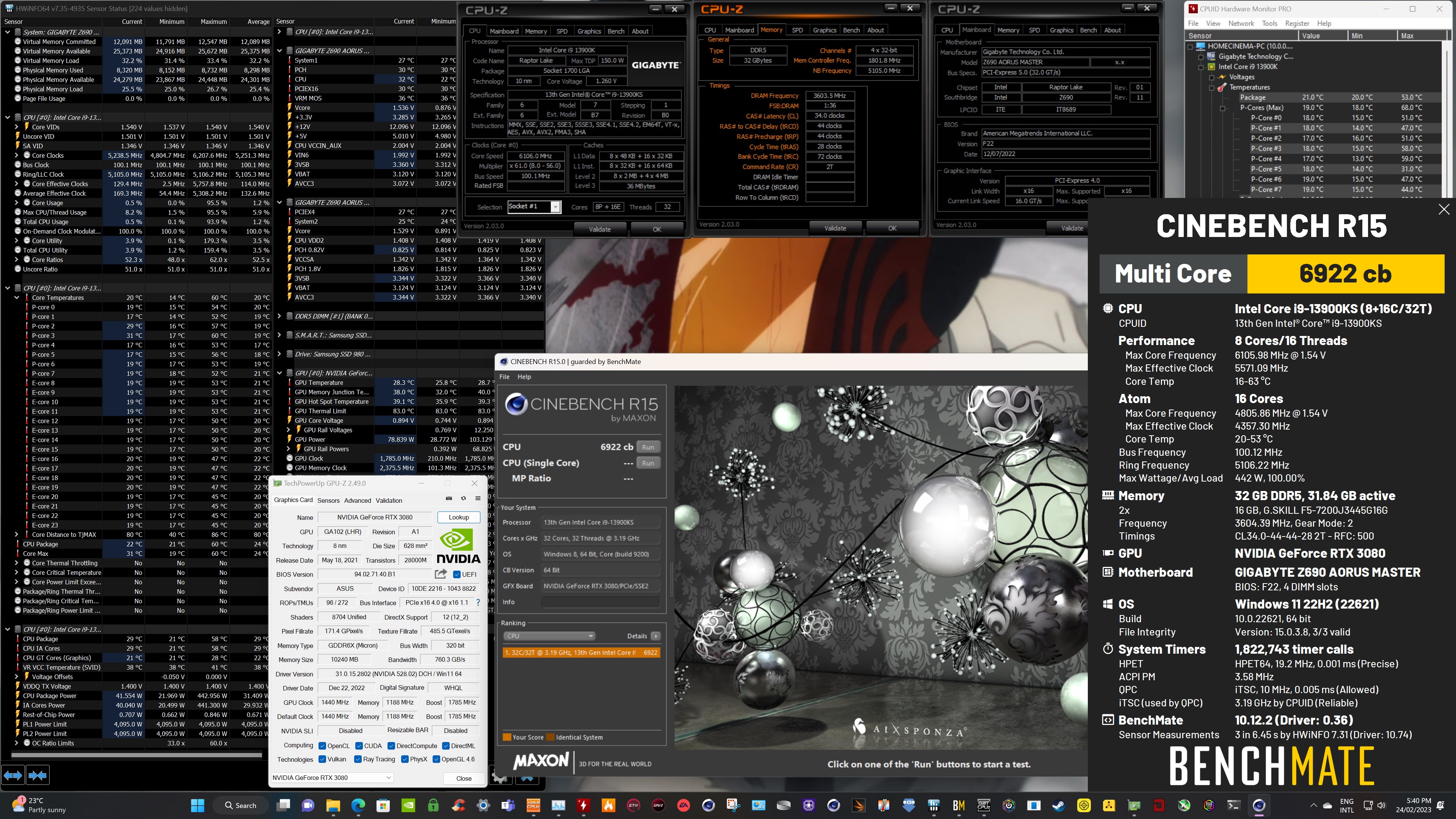Click Close button in GPU-Z

coord(463,778)
